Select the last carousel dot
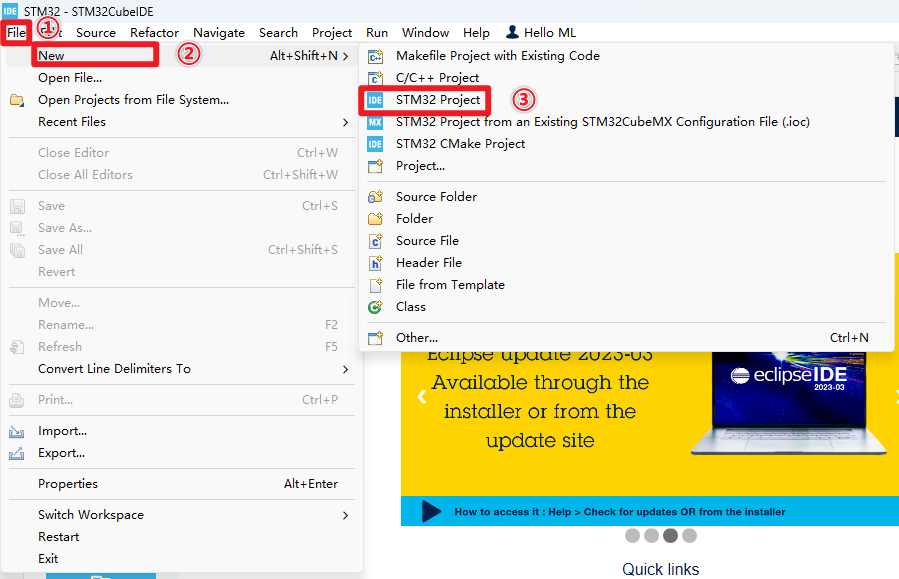 689,535
